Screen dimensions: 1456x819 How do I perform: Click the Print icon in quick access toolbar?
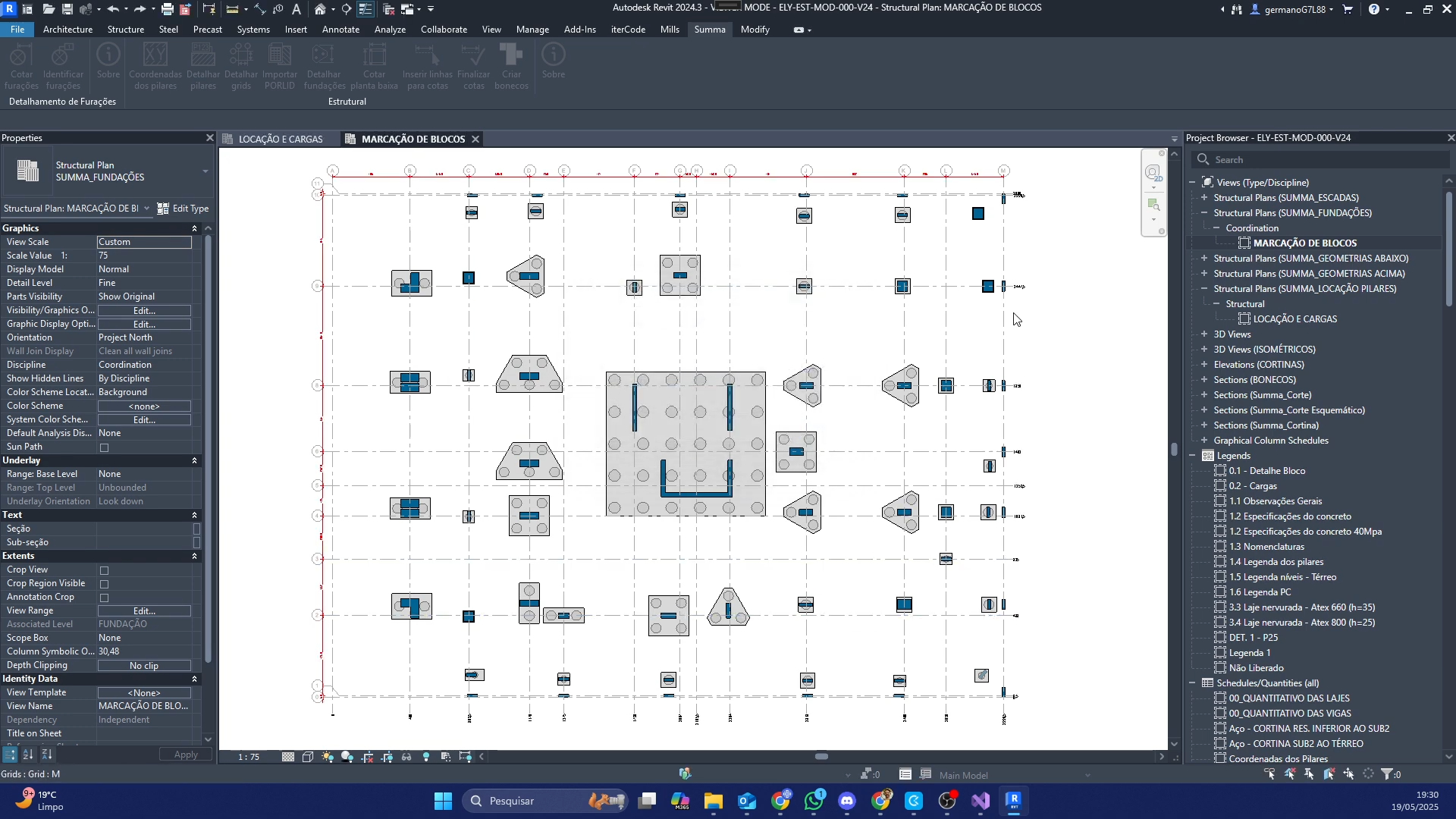167,9
